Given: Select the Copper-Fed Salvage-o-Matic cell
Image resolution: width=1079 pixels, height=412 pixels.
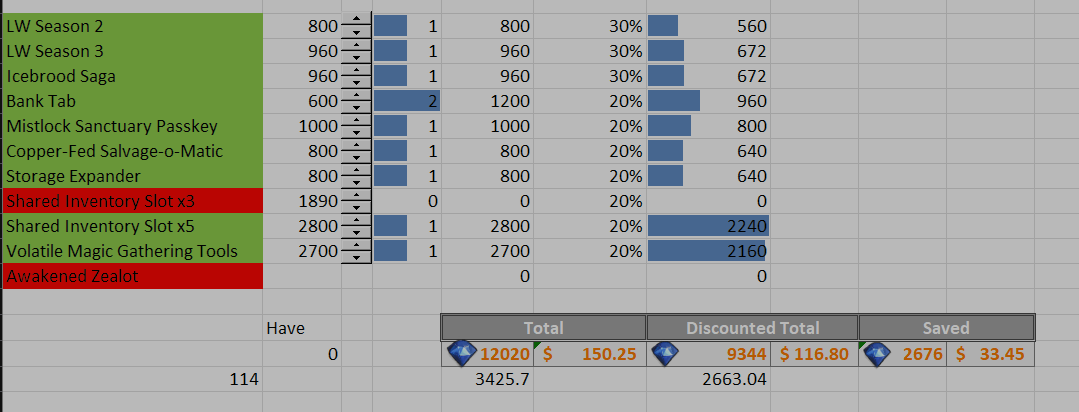Looking at the screenshot, I should (132, 151).
